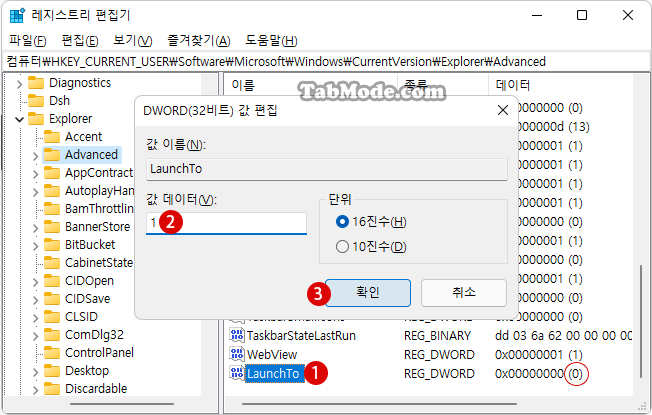Click the 취소 button in the DWORD dialog
This screenshot has height=415, width=652.
point(464,293)
